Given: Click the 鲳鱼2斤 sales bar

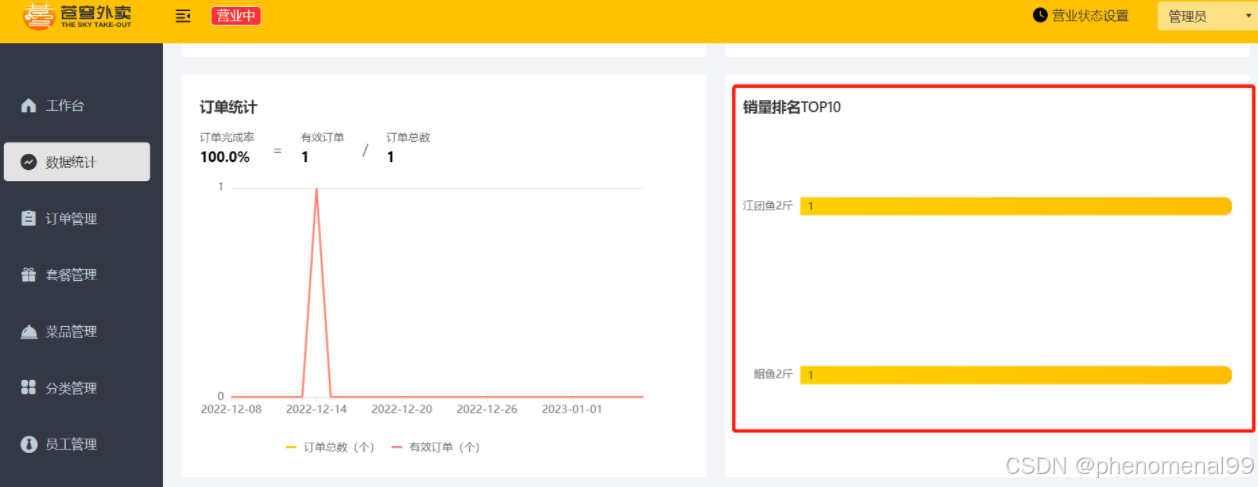Looking at the screenshot, I should point(1016,375).
